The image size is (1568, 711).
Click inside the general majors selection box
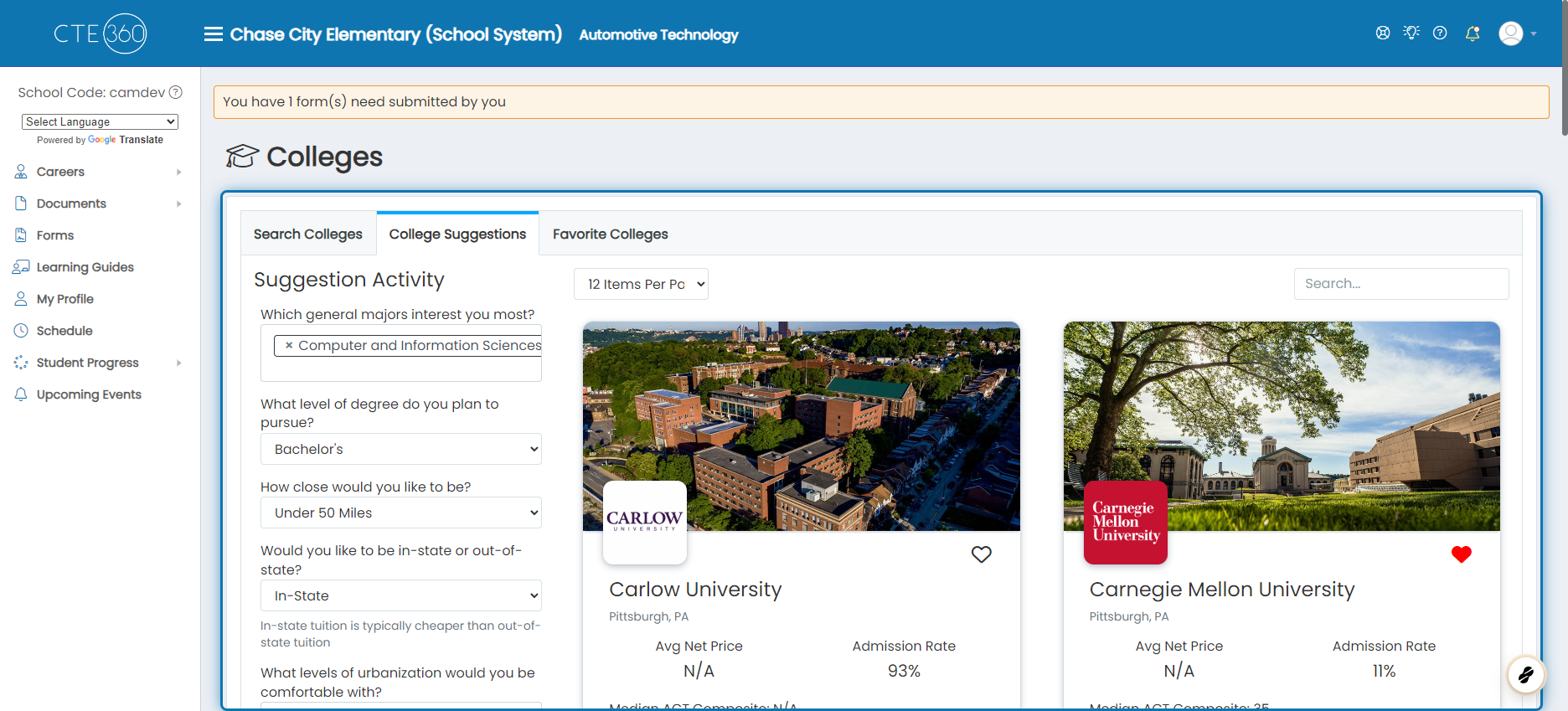click(x=401, y=353)
